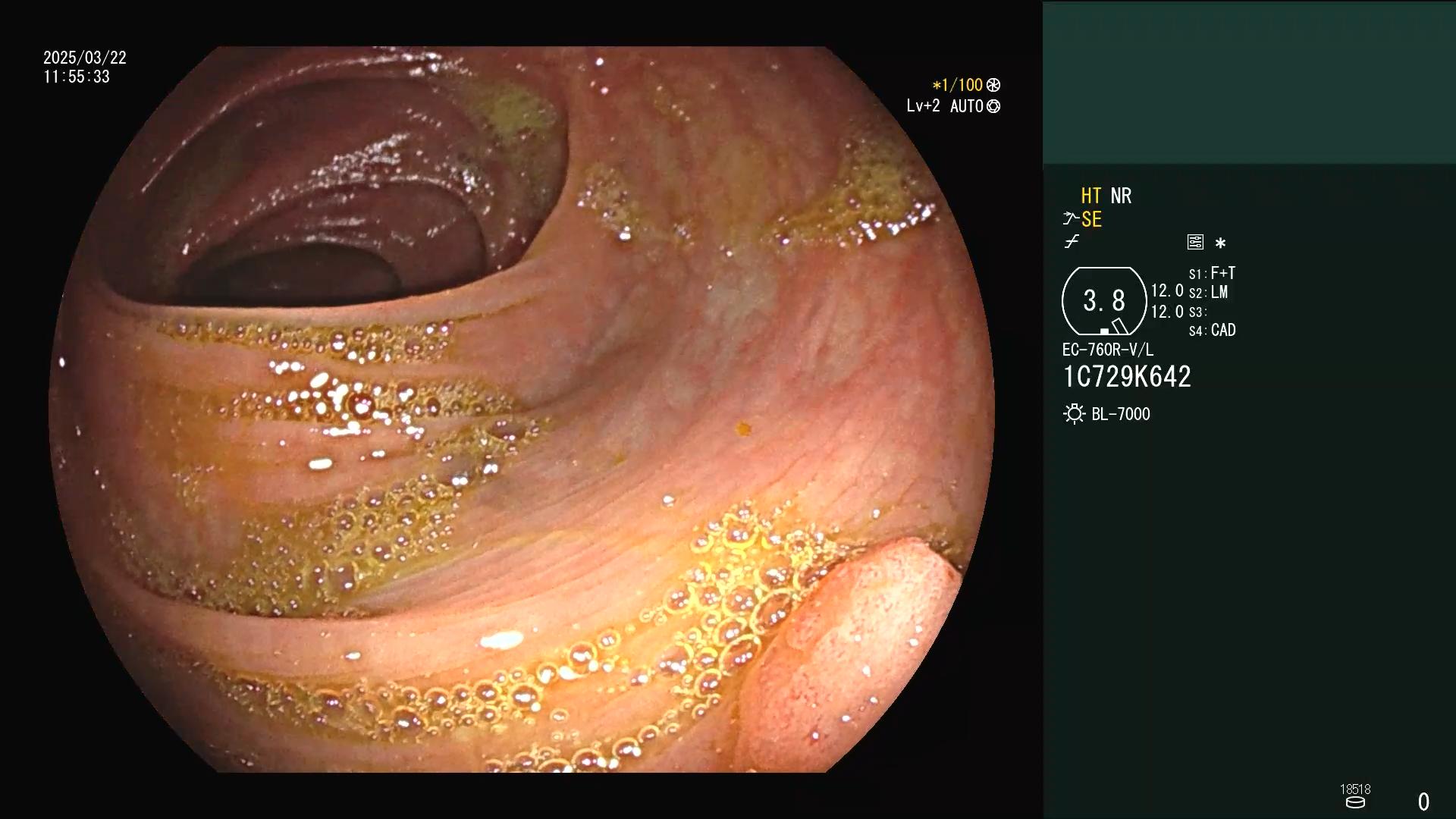Click the structure enhancement arrow icon
1456x819 pixels.
1070,219
